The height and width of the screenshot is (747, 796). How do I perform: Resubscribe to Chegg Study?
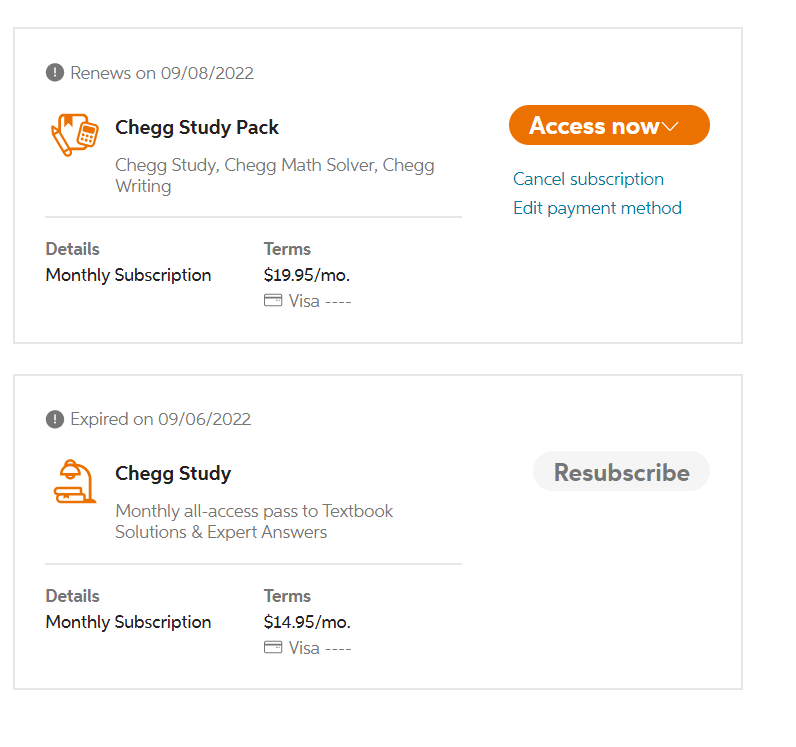click(621, 472)
